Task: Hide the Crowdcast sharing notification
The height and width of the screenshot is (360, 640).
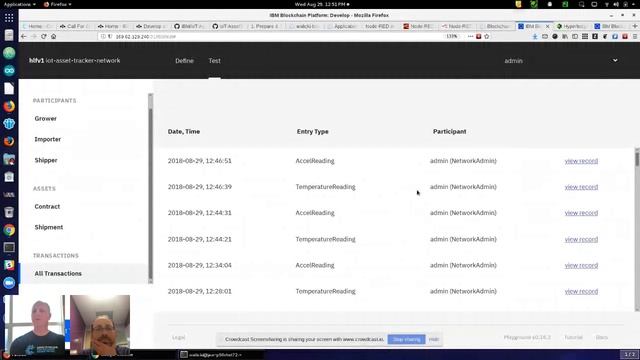Action: pyautogui.click(x=433, y=339)
